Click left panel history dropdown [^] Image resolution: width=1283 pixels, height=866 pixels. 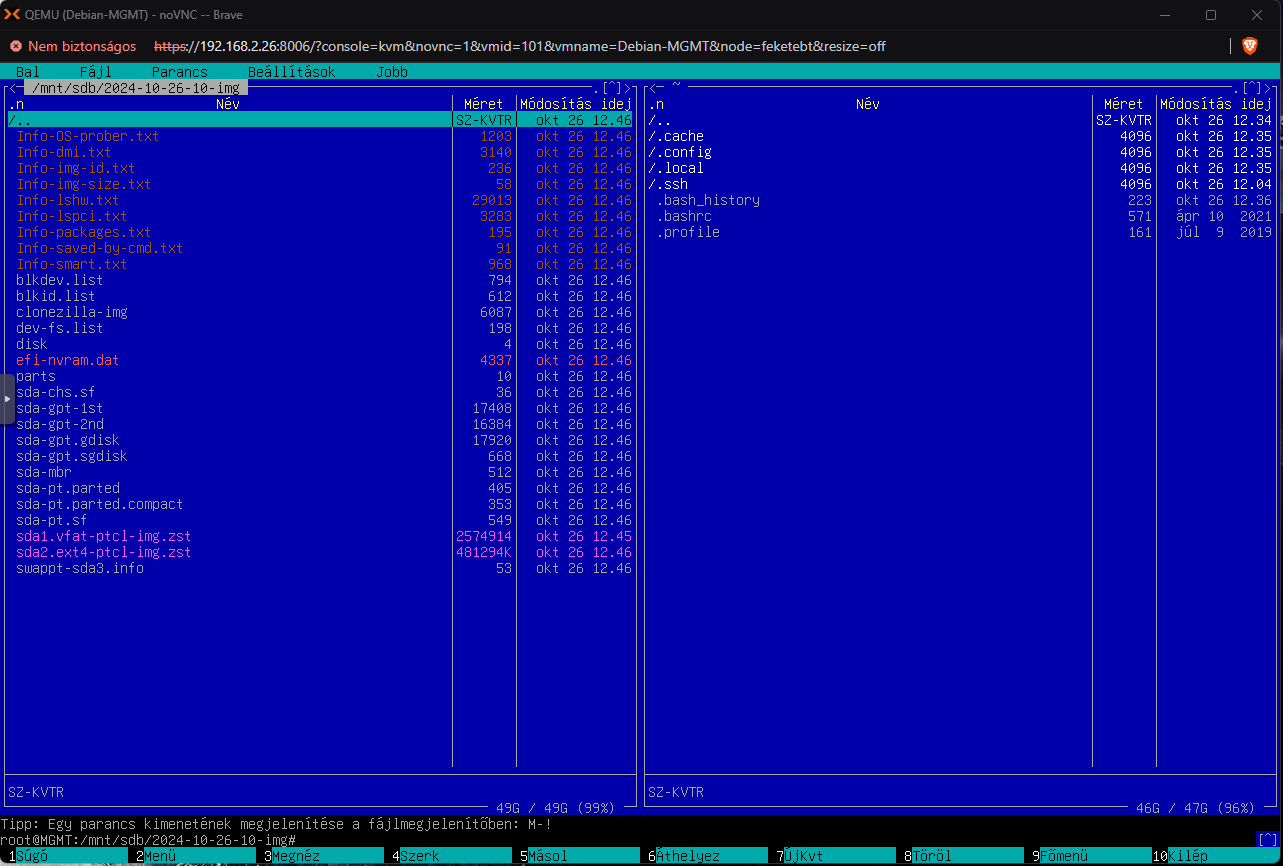tap(612, 88)
